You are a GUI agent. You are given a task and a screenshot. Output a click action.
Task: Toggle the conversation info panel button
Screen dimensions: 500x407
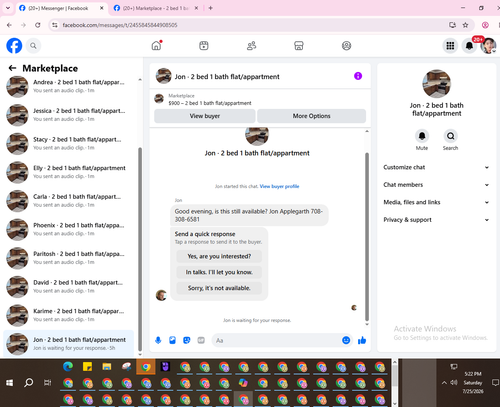pos(358,76)
